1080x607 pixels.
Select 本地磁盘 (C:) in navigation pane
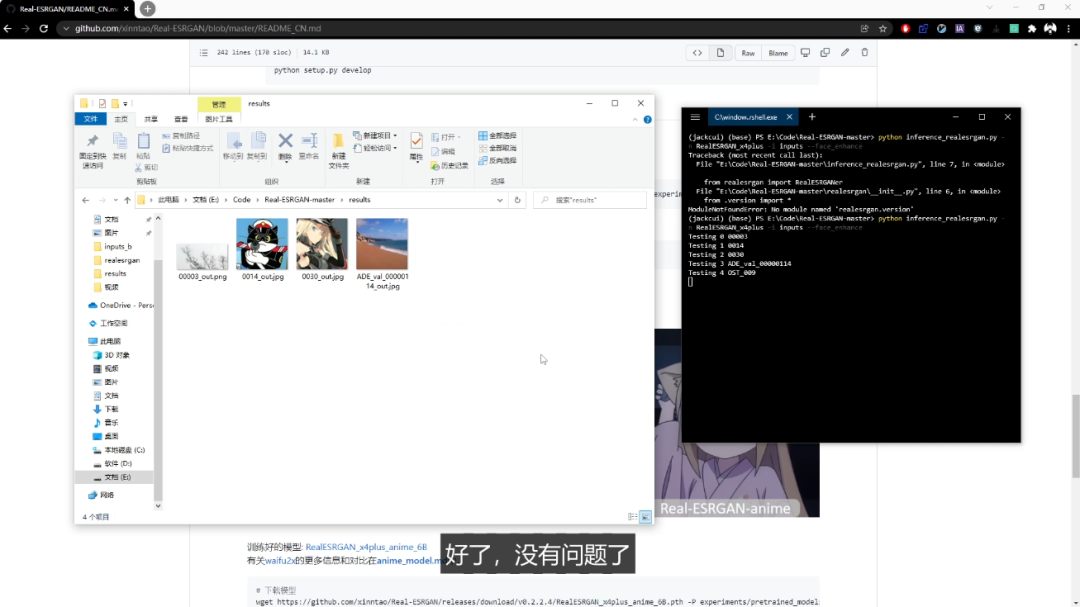(118, 450)
